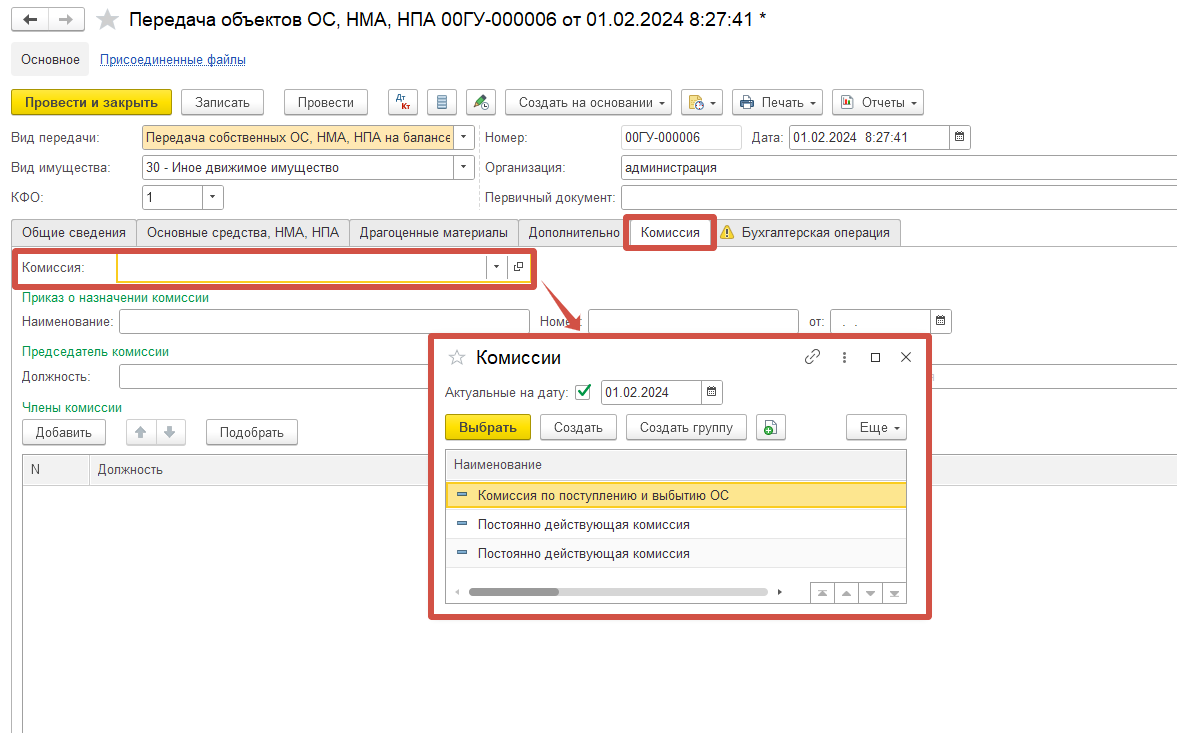Open the Присоединенные файлы link
Image resolution: width=1177 pixels, height=733 pixels.
click(x=173, y=59)
